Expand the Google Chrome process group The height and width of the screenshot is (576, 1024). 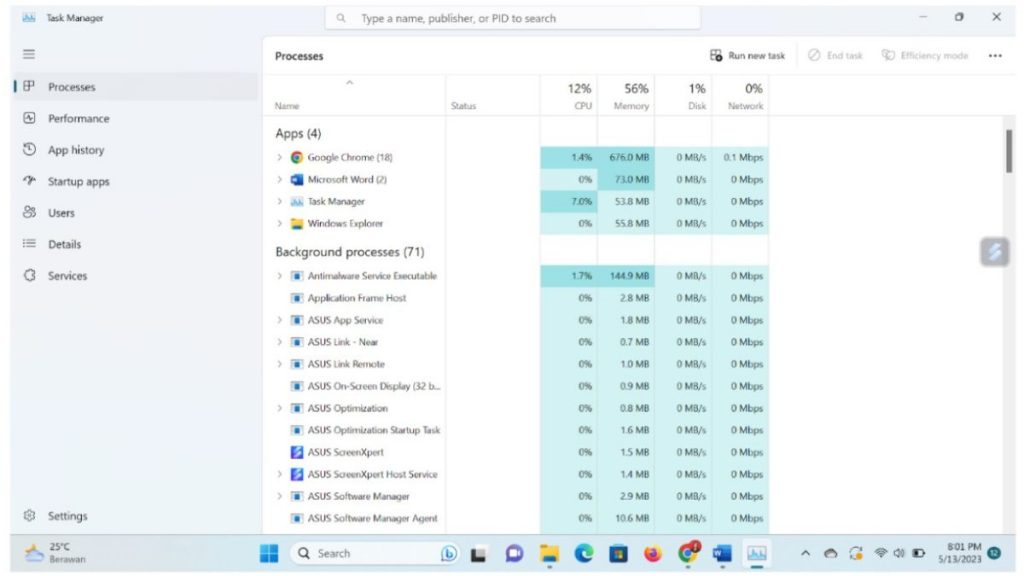(280, 157)
